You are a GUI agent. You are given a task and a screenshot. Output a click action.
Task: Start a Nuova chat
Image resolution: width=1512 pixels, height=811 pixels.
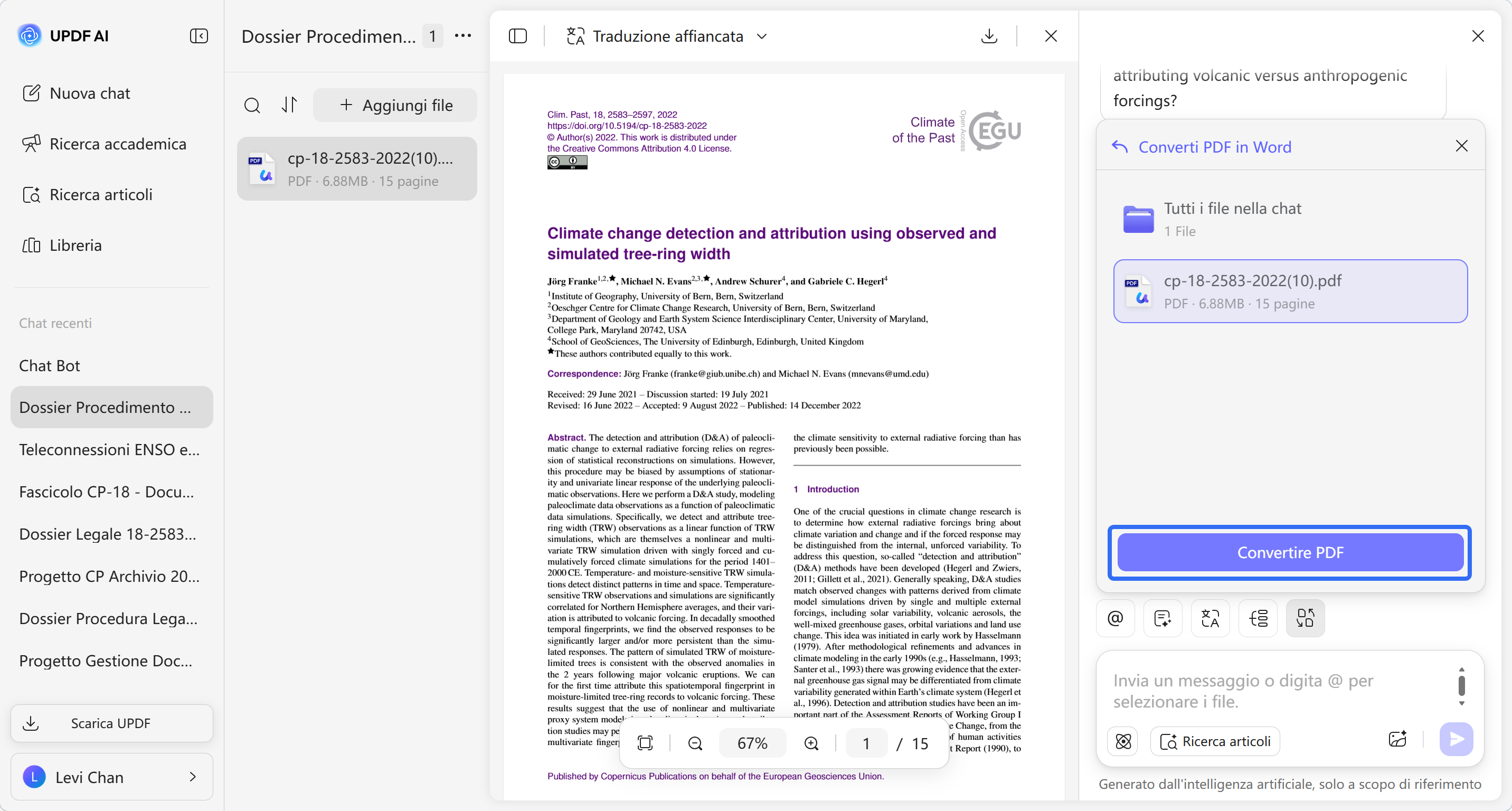[77, 93]
